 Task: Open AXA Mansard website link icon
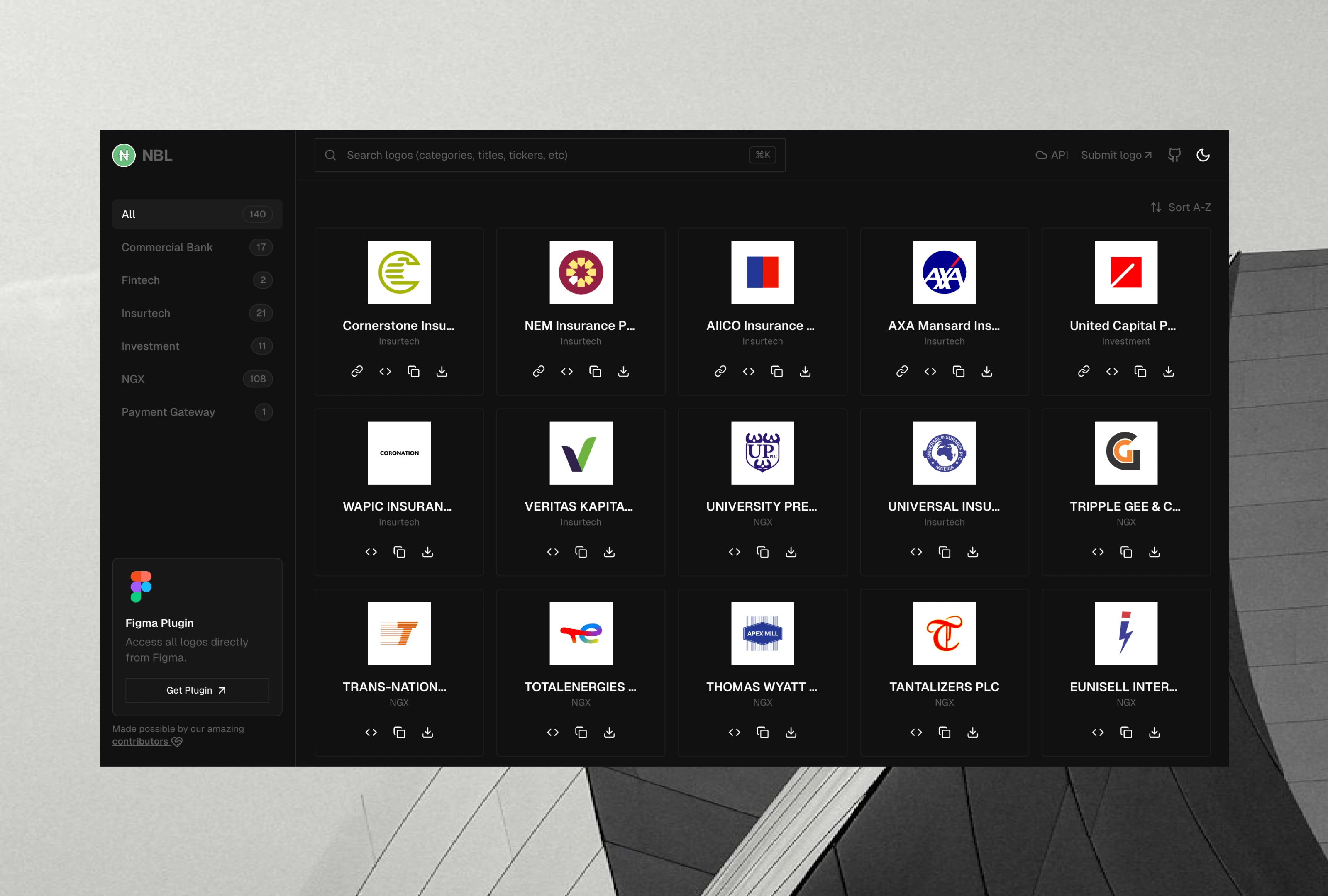[x=902, y=372]
